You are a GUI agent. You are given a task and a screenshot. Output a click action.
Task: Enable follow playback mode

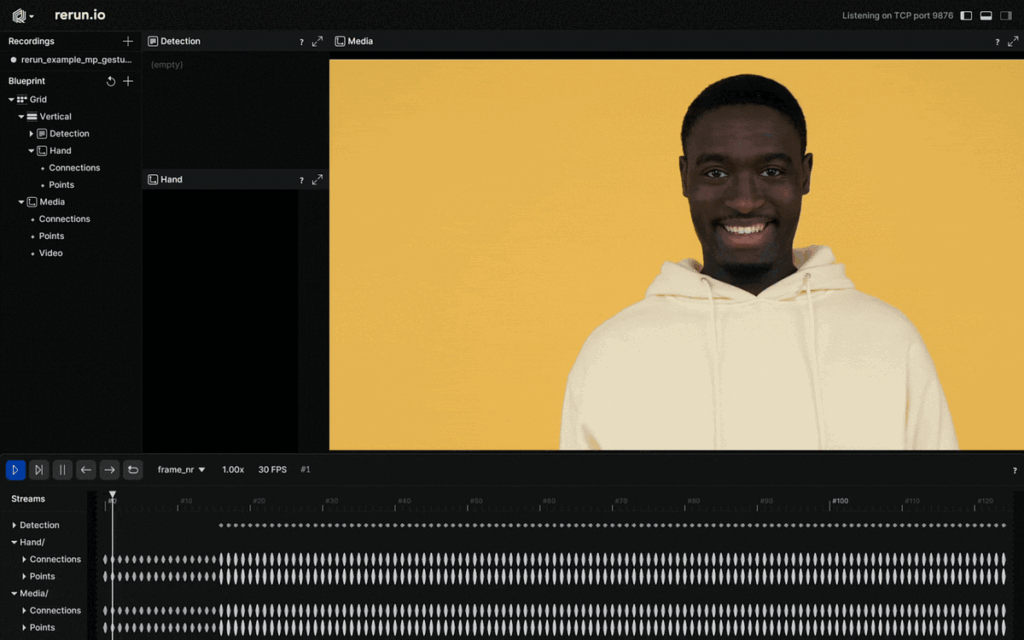tap(39, 470)
